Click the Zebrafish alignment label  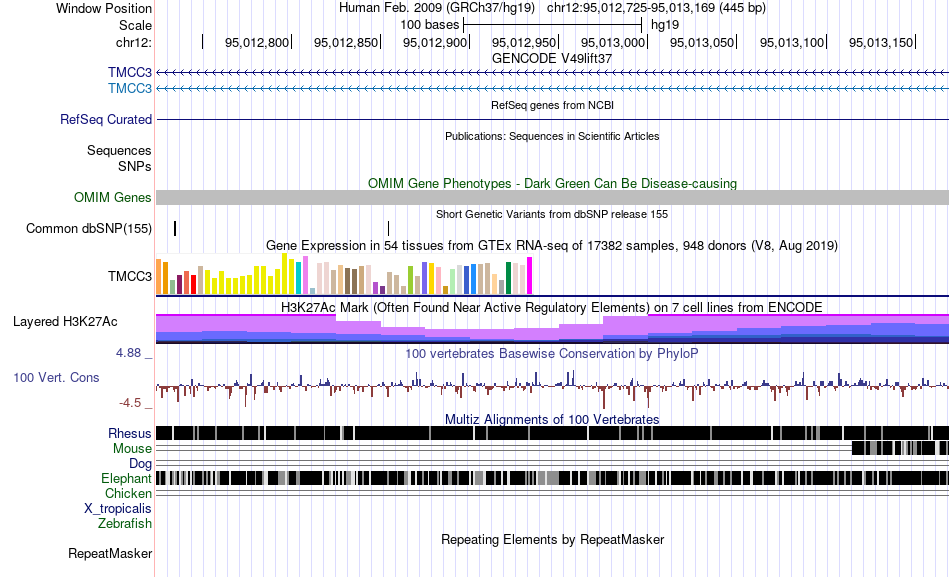click(x=125, y=523)
